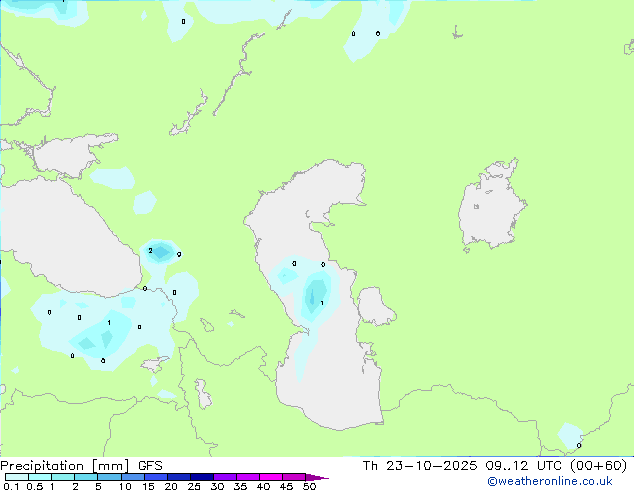The image size is (634, 490).
Task: Click the '0.5' legend scale label
Action: (x=35, y=486)
